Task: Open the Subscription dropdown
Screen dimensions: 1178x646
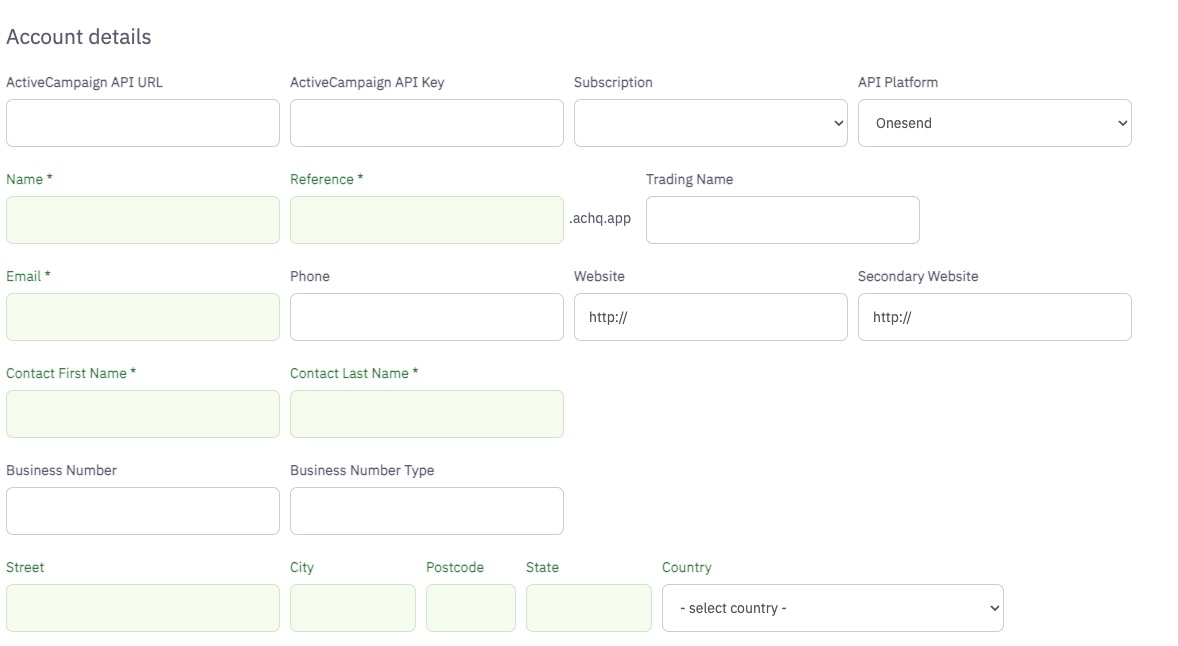Action: 710,123
